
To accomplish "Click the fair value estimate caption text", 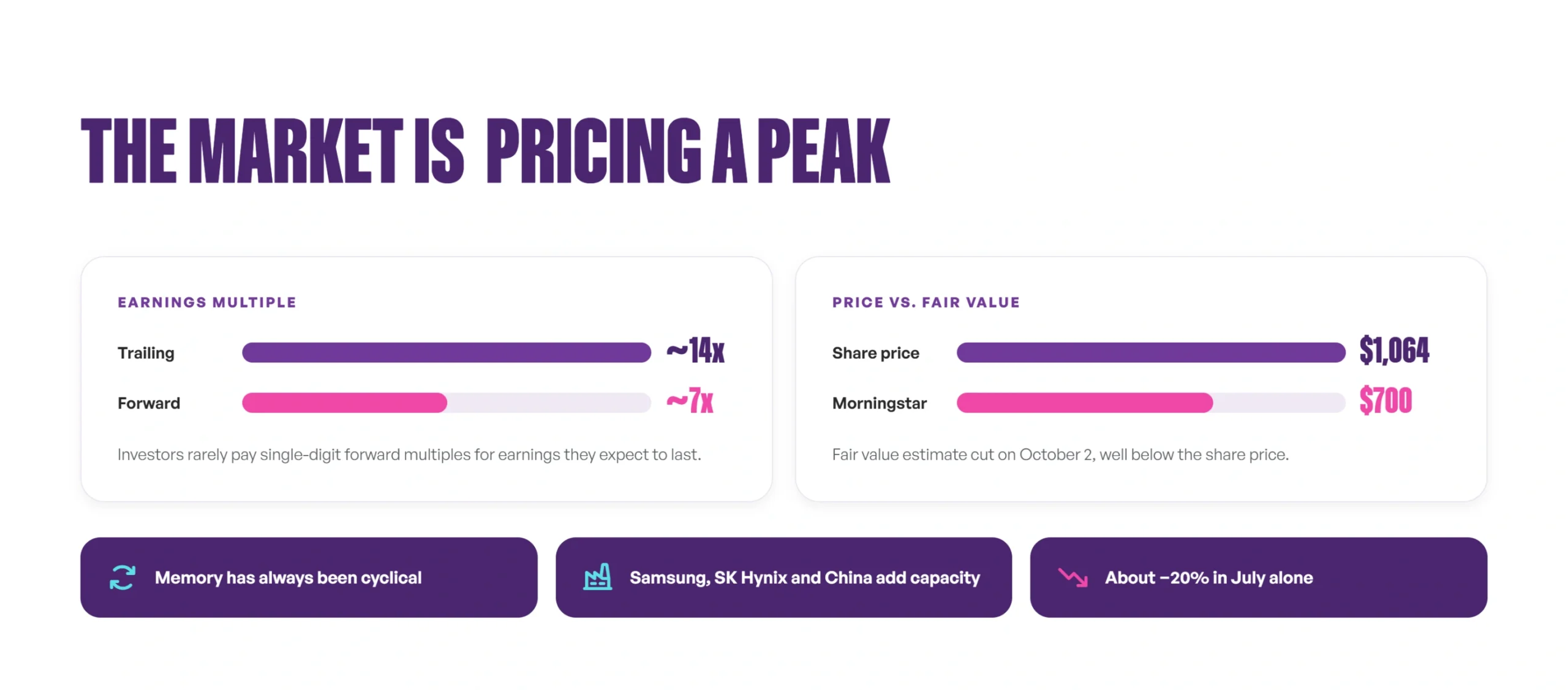I will point(1060,454).
